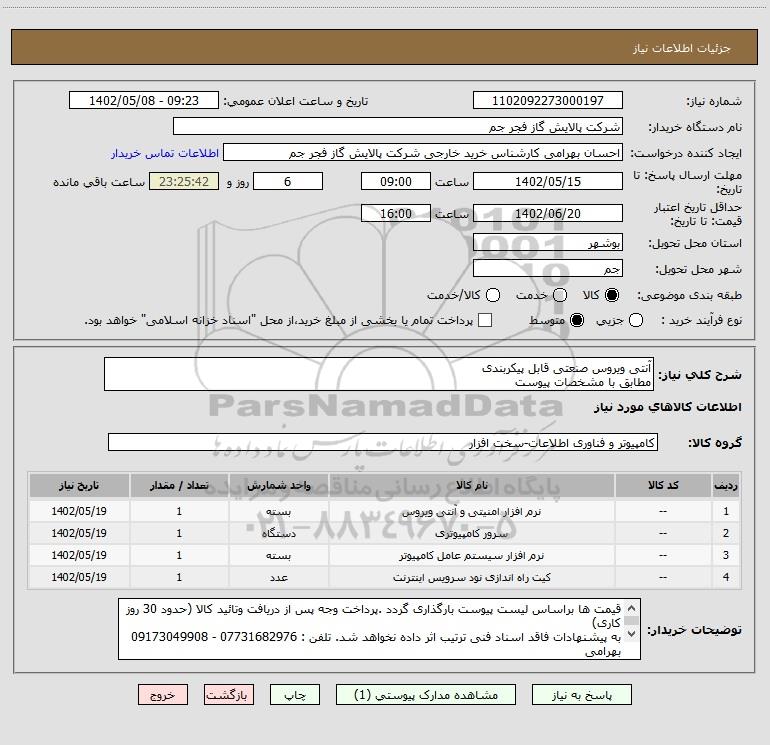This screenshot has height=745, width=770.
Task: Click the ردیف column header
Action: coord(726,485)
